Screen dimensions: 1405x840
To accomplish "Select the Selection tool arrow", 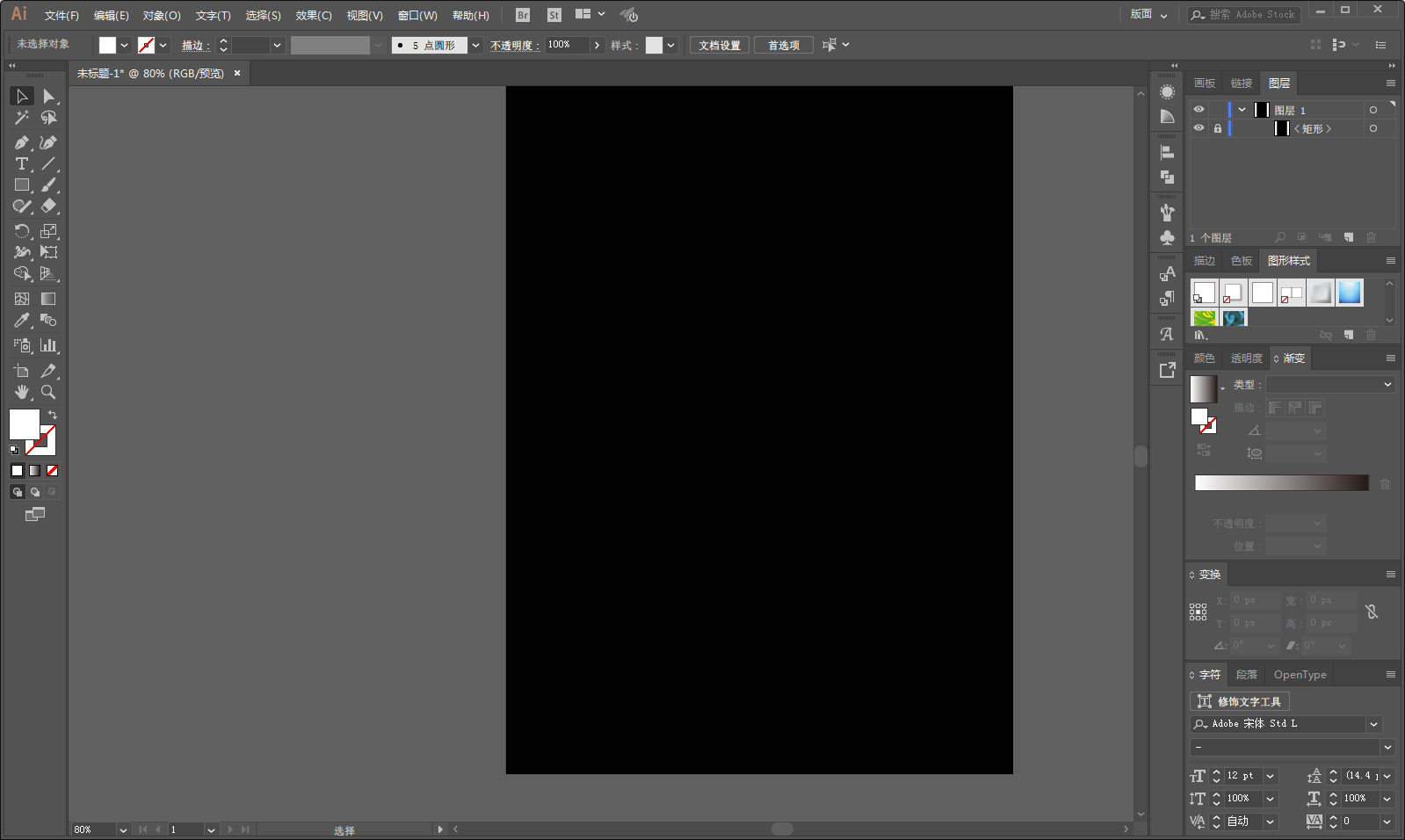I will coord(22,96).
